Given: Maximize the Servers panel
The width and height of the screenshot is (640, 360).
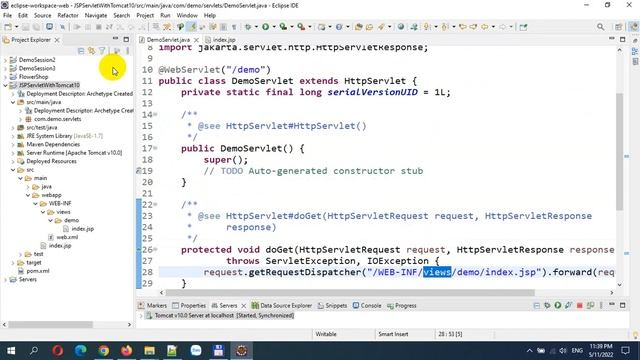Looking at the screenshot, I should tap(622, 305).
